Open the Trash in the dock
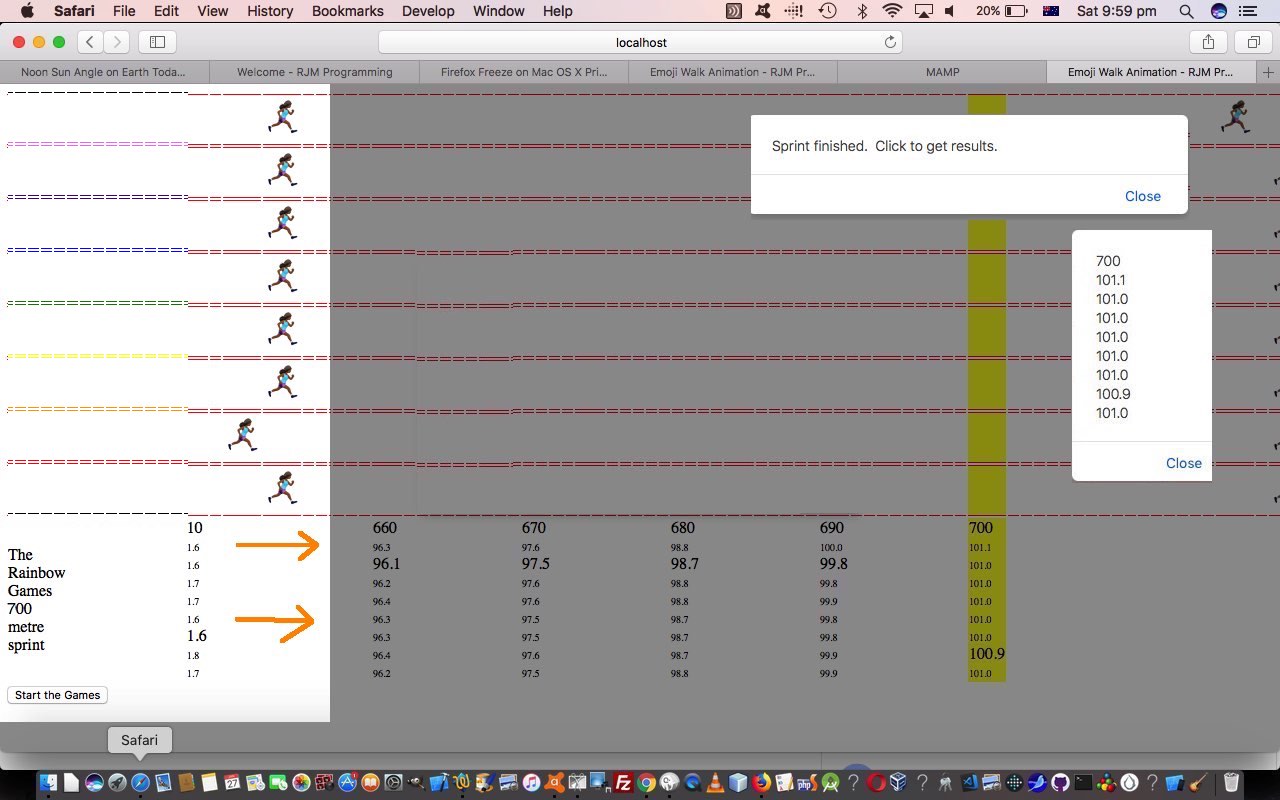 pos(1231,783)
